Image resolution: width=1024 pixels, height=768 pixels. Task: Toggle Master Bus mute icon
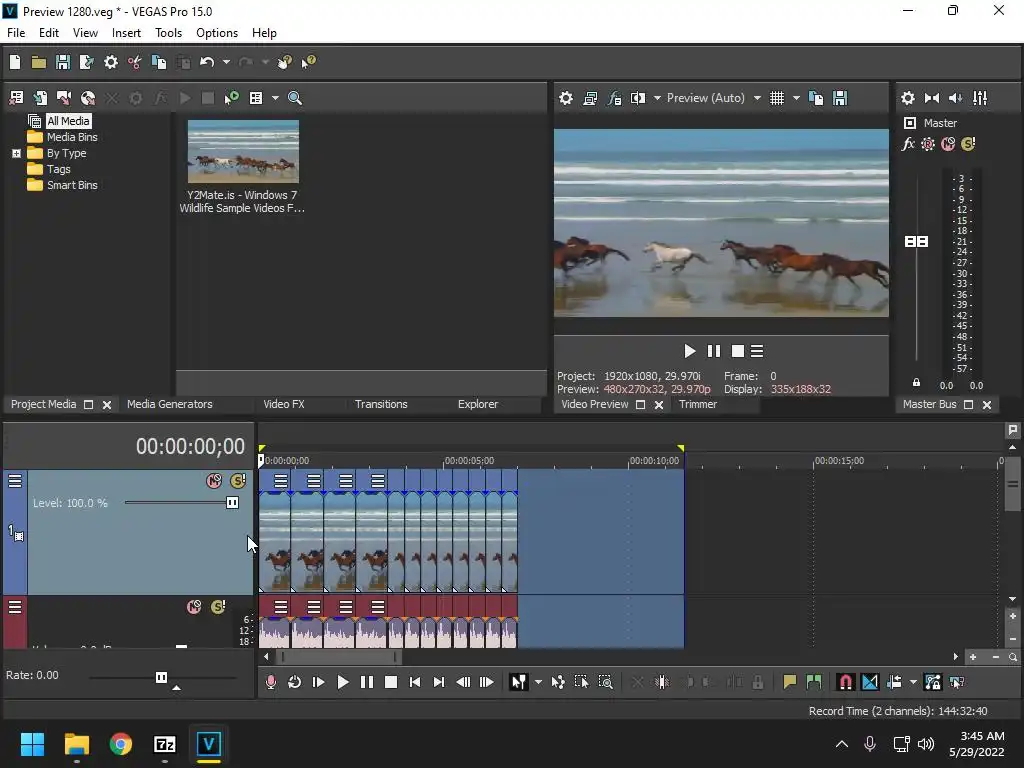948,144
